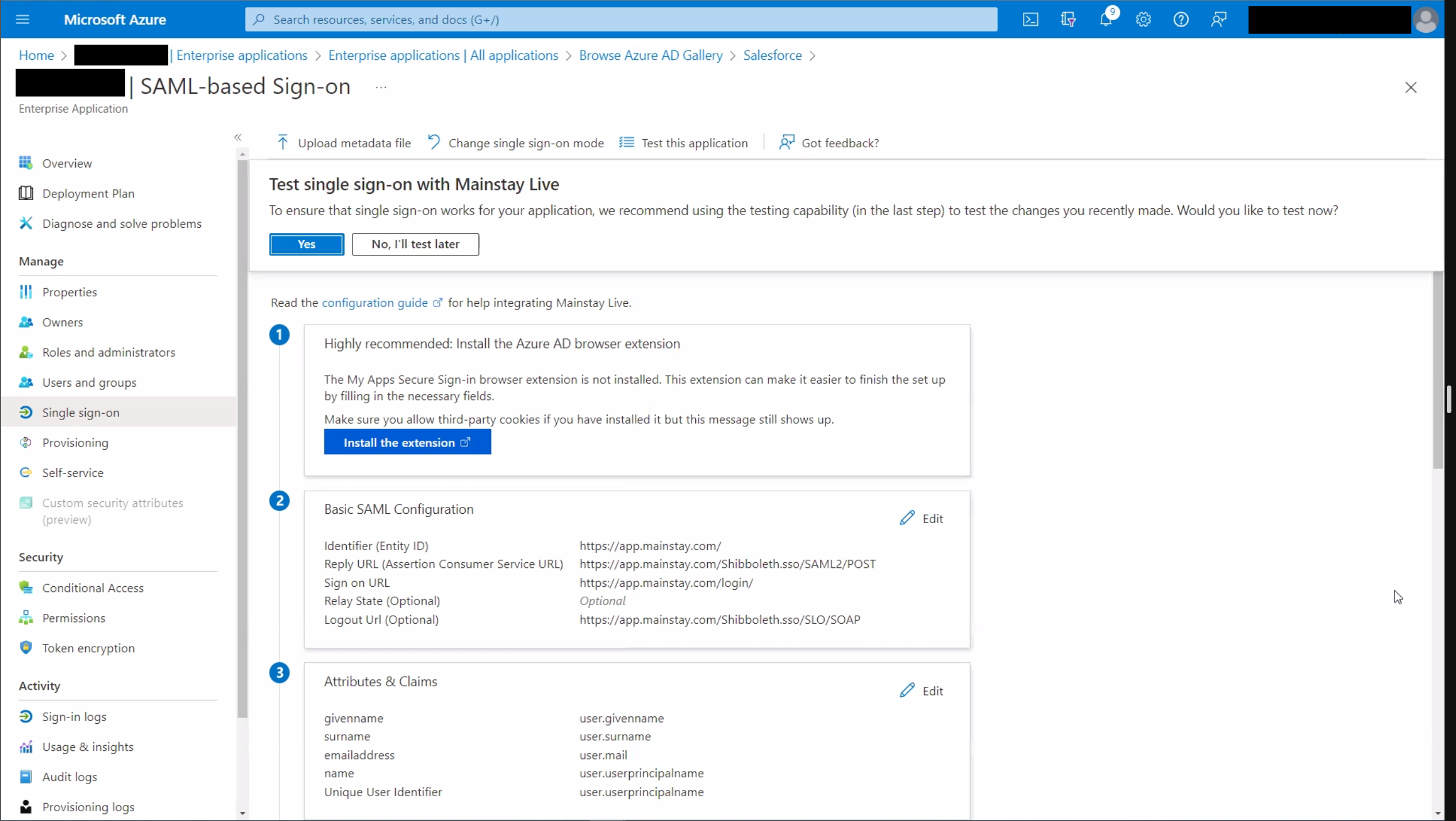1456x821 pixels.
Task: Open portal settings gear
Action: click(x=1143, y=20)
